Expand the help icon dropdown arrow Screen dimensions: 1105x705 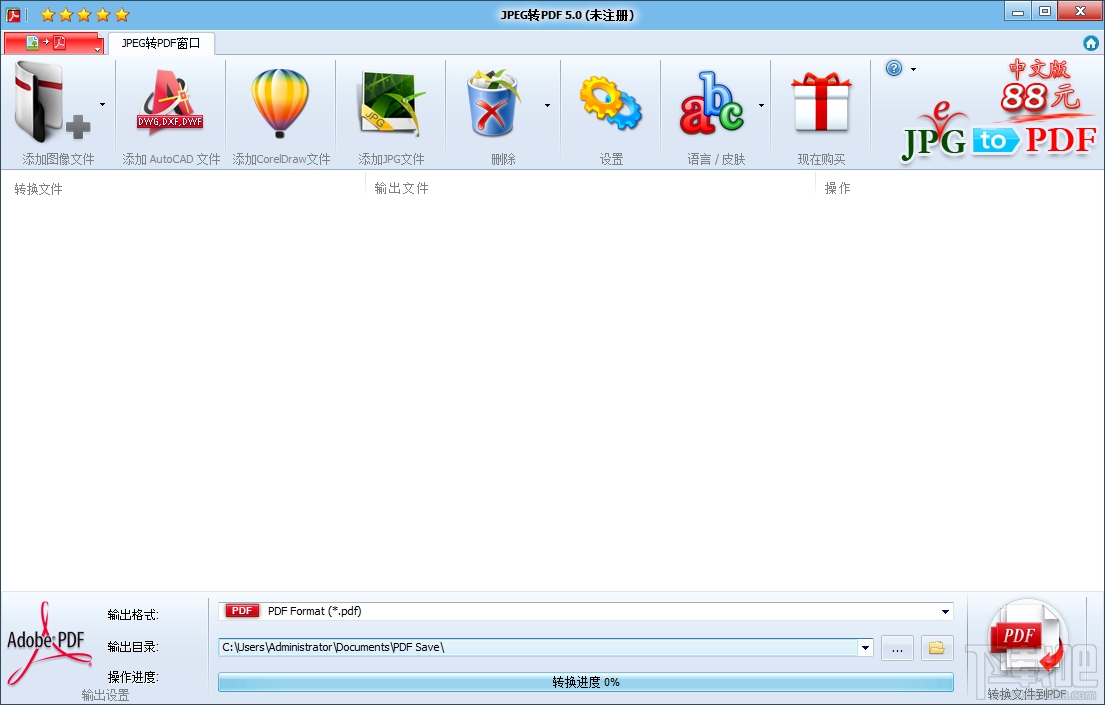pyautogui.click(x=913, y=69)
